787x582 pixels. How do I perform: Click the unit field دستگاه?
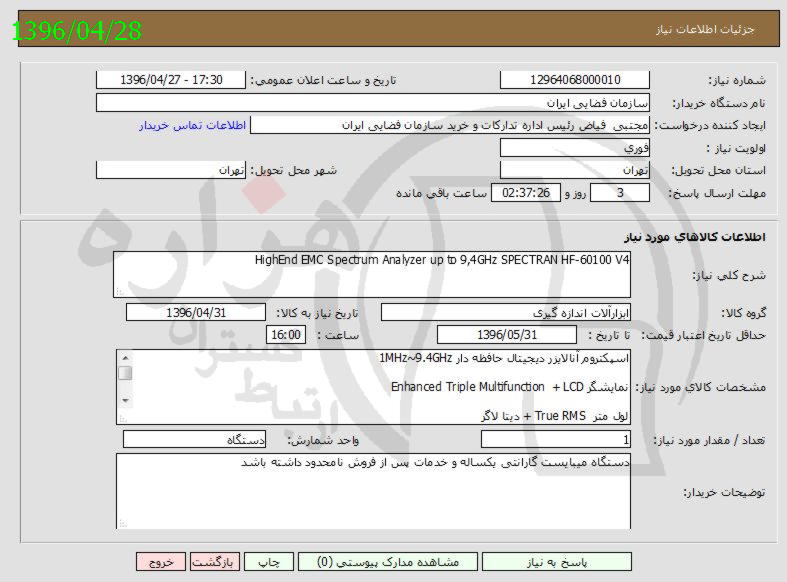[x=194, y=440]
